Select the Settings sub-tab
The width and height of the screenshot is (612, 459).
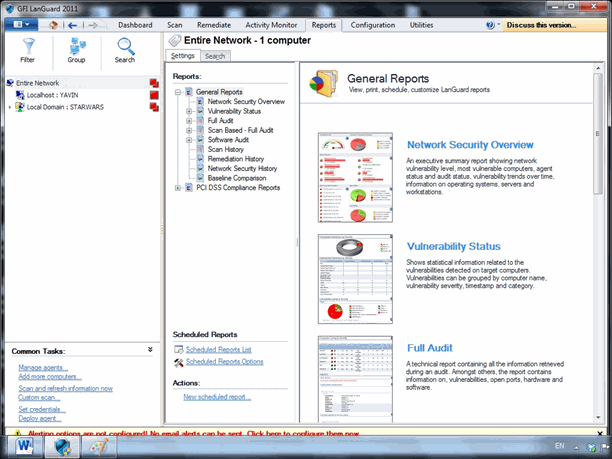click(x=183, y=56)
